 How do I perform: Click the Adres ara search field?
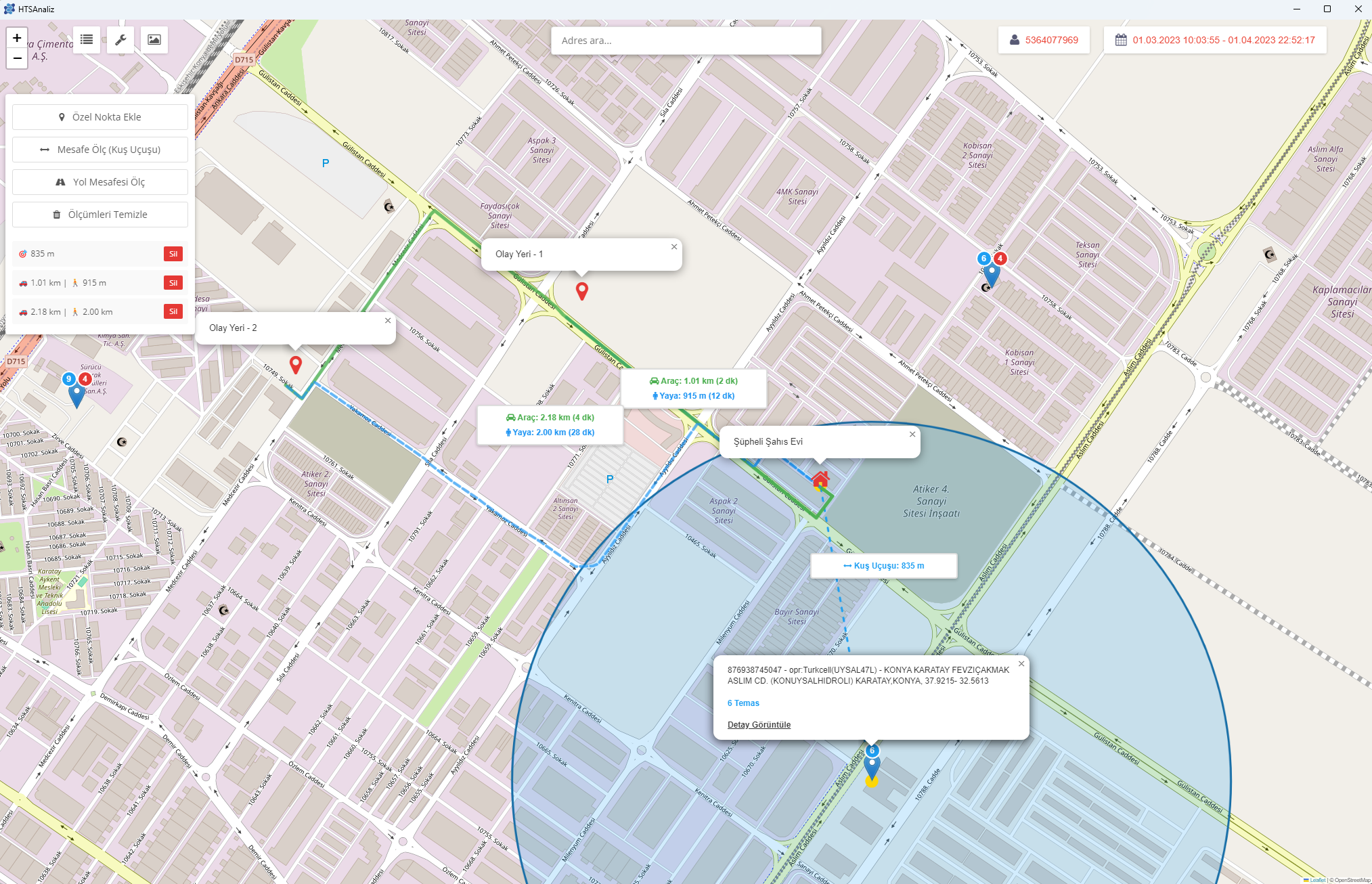686,41
